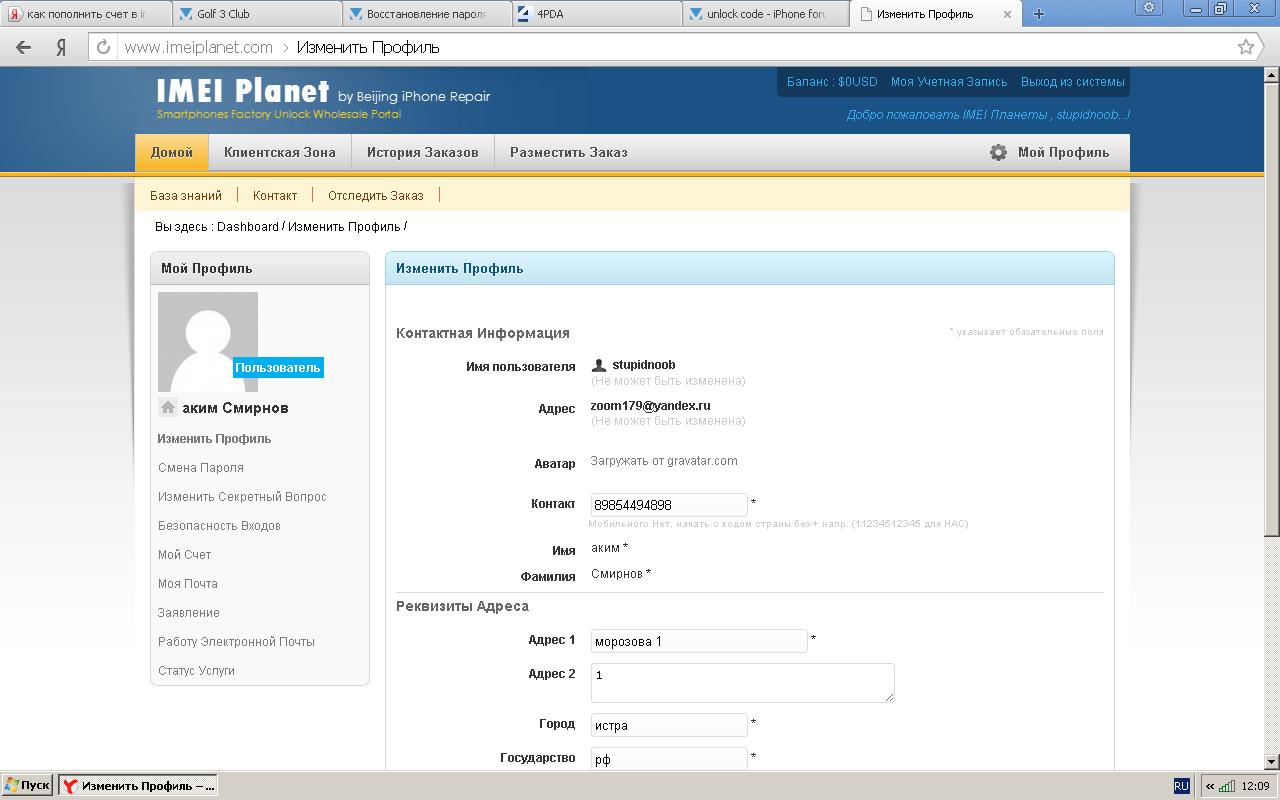Click the user icon beside 'stupidnoob'

[599, 365]
